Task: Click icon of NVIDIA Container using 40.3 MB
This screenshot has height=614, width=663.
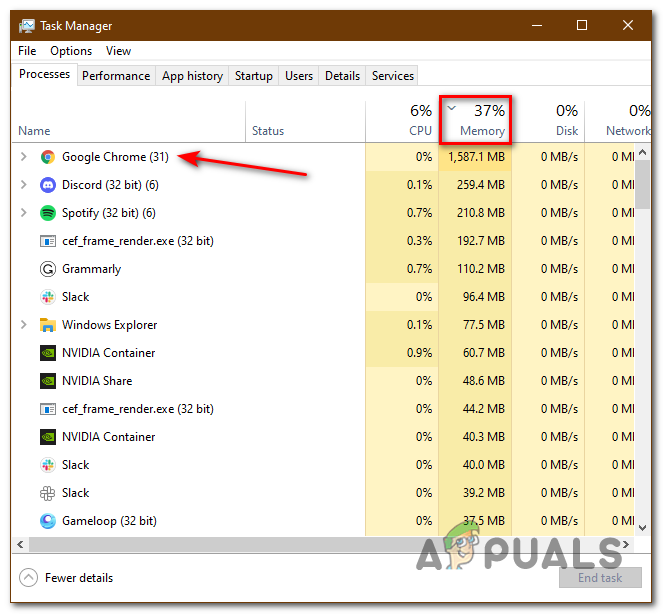Action: coord(48,437)
